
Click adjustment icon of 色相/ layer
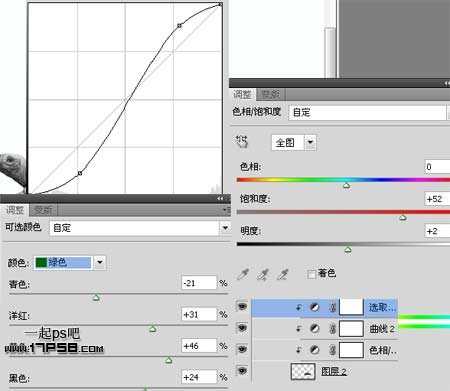[x=314, y=350]
